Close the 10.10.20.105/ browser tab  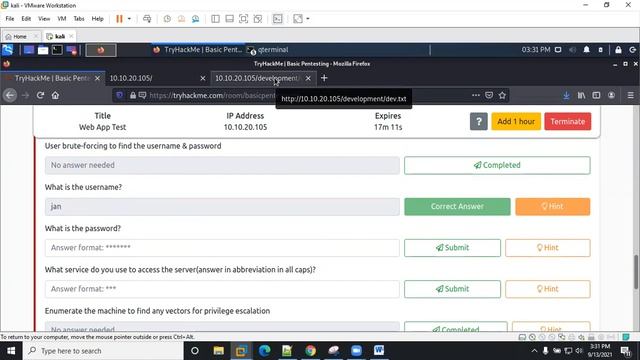point(203,78)
